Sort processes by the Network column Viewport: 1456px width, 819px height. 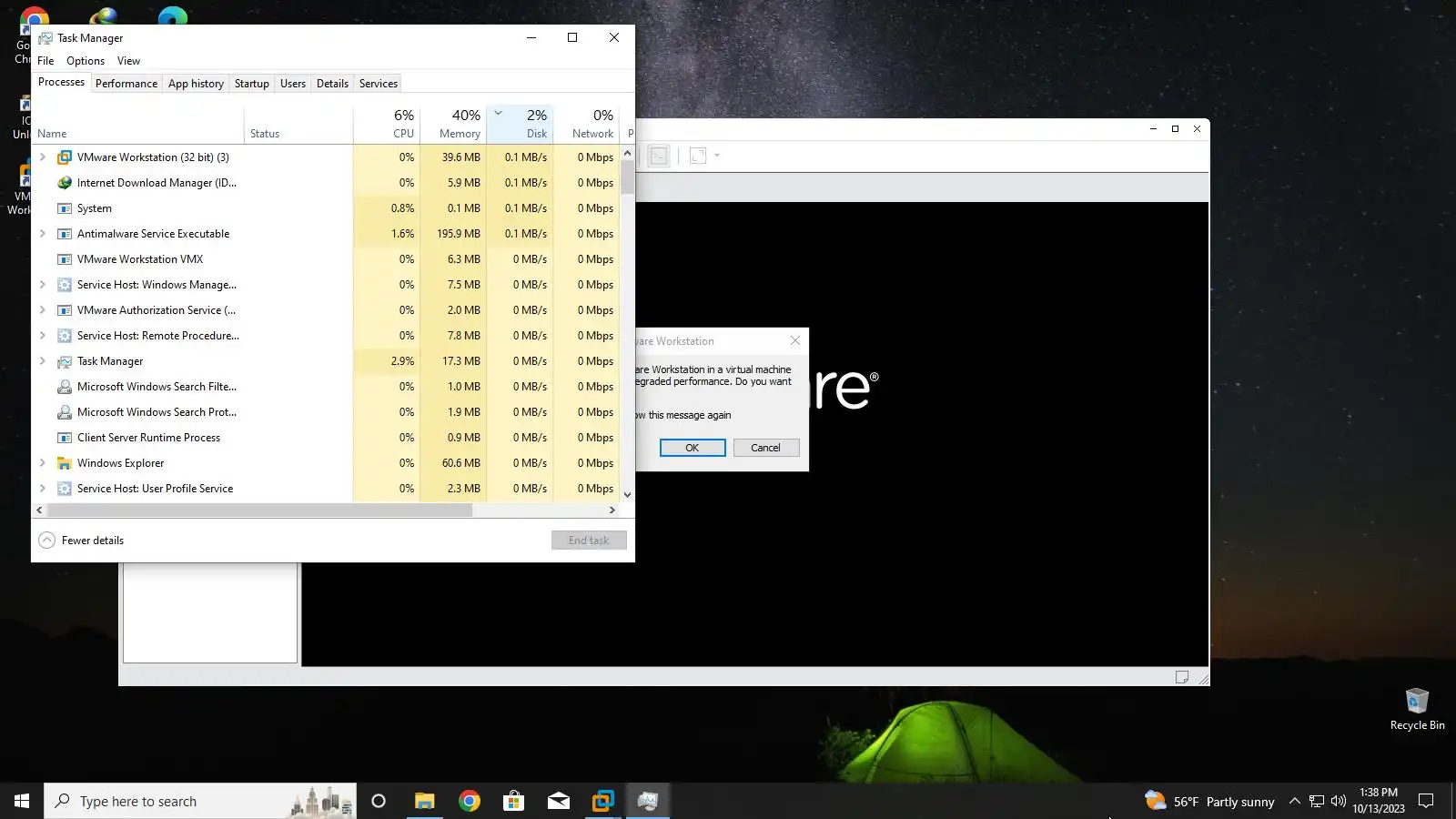(587, 125)
